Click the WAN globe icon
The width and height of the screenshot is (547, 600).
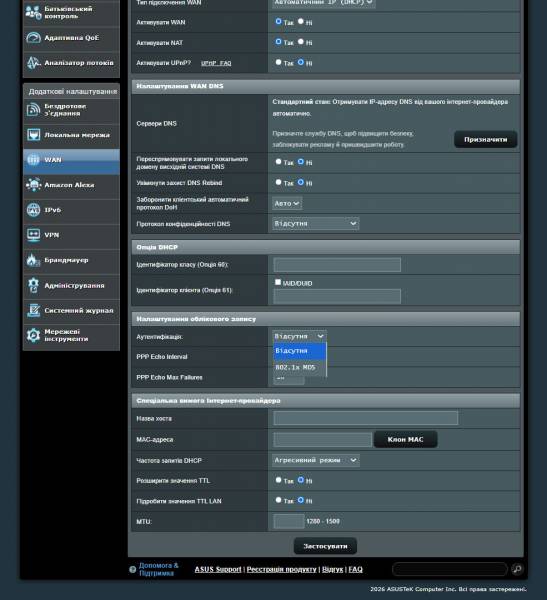click(x=33, y=160)
